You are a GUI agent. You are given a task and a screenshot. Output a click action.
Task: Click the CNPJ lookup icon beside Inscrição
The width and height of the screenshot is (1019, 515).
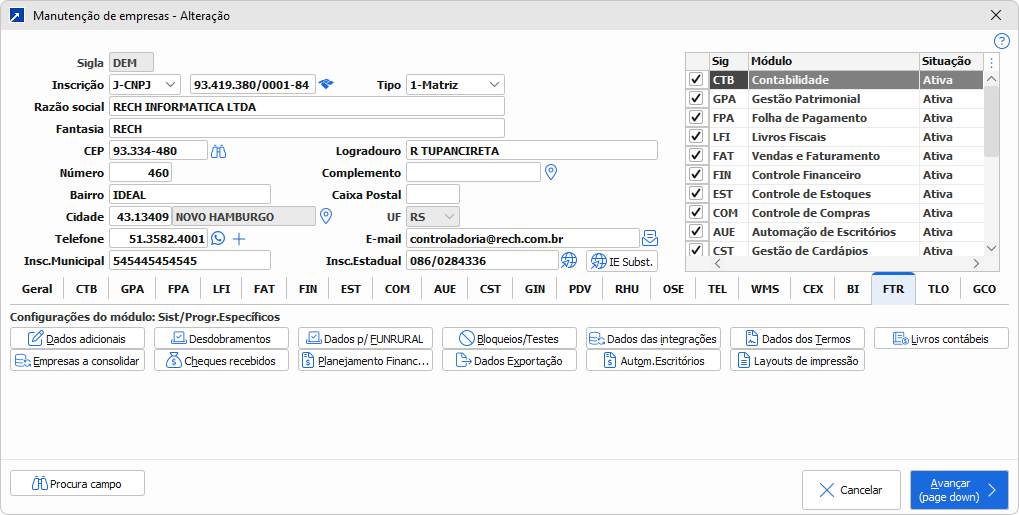click(x=326, y=85)
